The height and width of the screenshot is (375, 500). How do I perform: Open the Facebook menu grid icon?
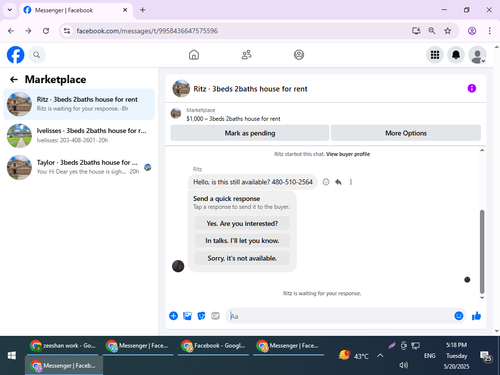(x=435, y=55)
